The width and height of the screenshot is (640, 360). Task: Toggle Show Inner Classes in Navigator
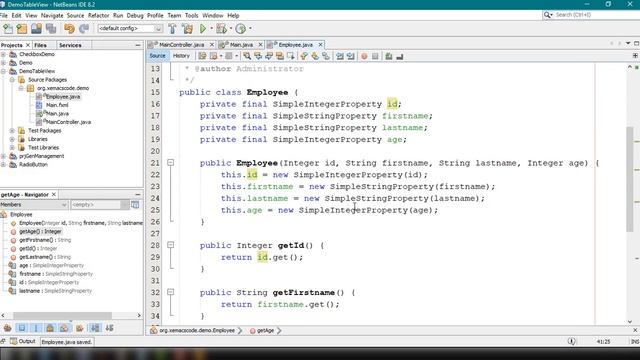[x=64, y=328]
